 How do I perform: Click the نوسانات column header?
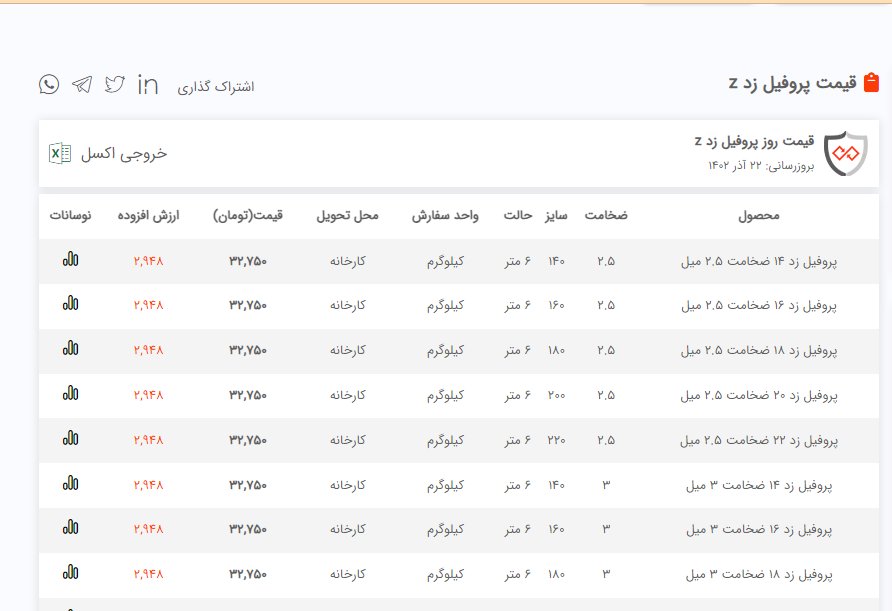tap(70, 215)
